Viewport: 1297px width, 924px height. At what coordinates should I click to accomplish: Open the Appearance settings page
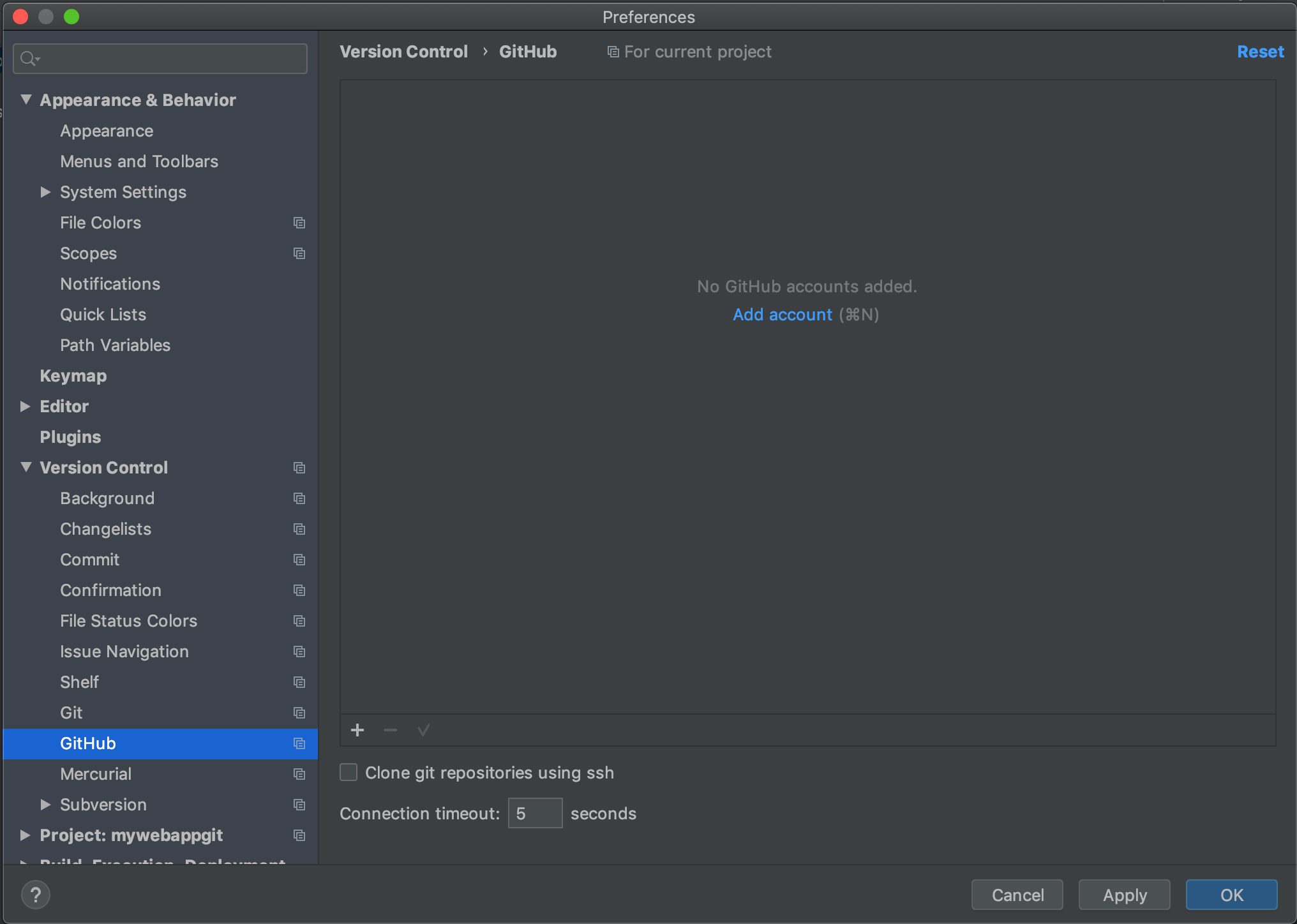pos(107,131)
